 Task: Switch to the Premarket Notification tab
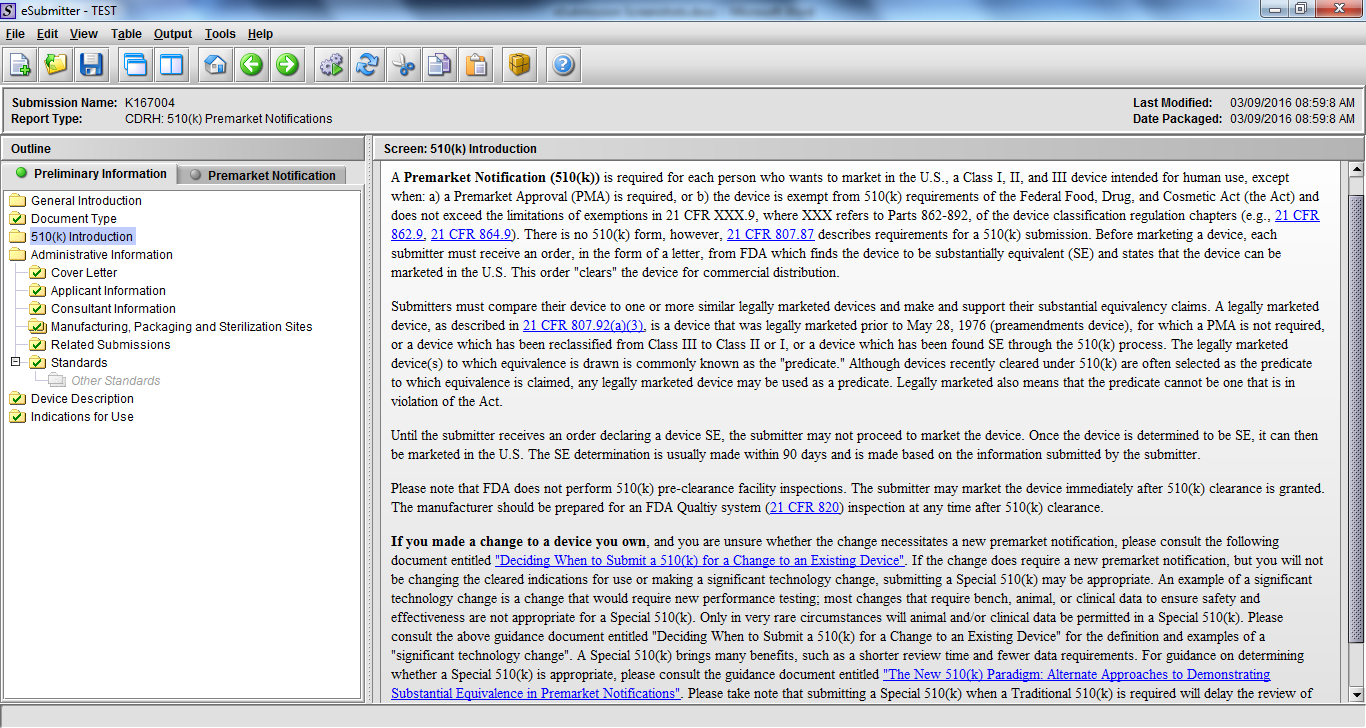tap(264, 175)
